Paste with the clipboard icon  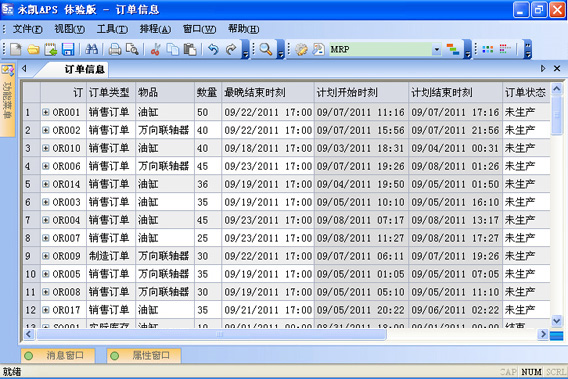(x=190, y=49)
